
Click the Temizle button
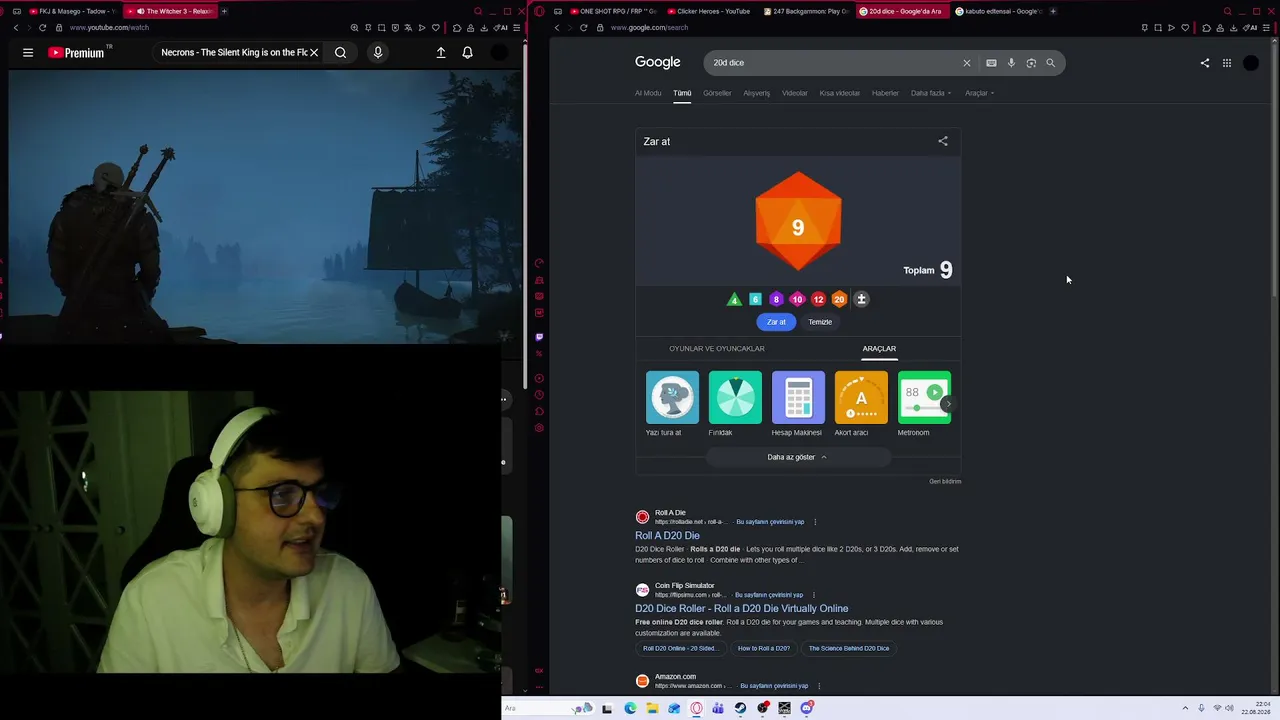tap(820, 322)
